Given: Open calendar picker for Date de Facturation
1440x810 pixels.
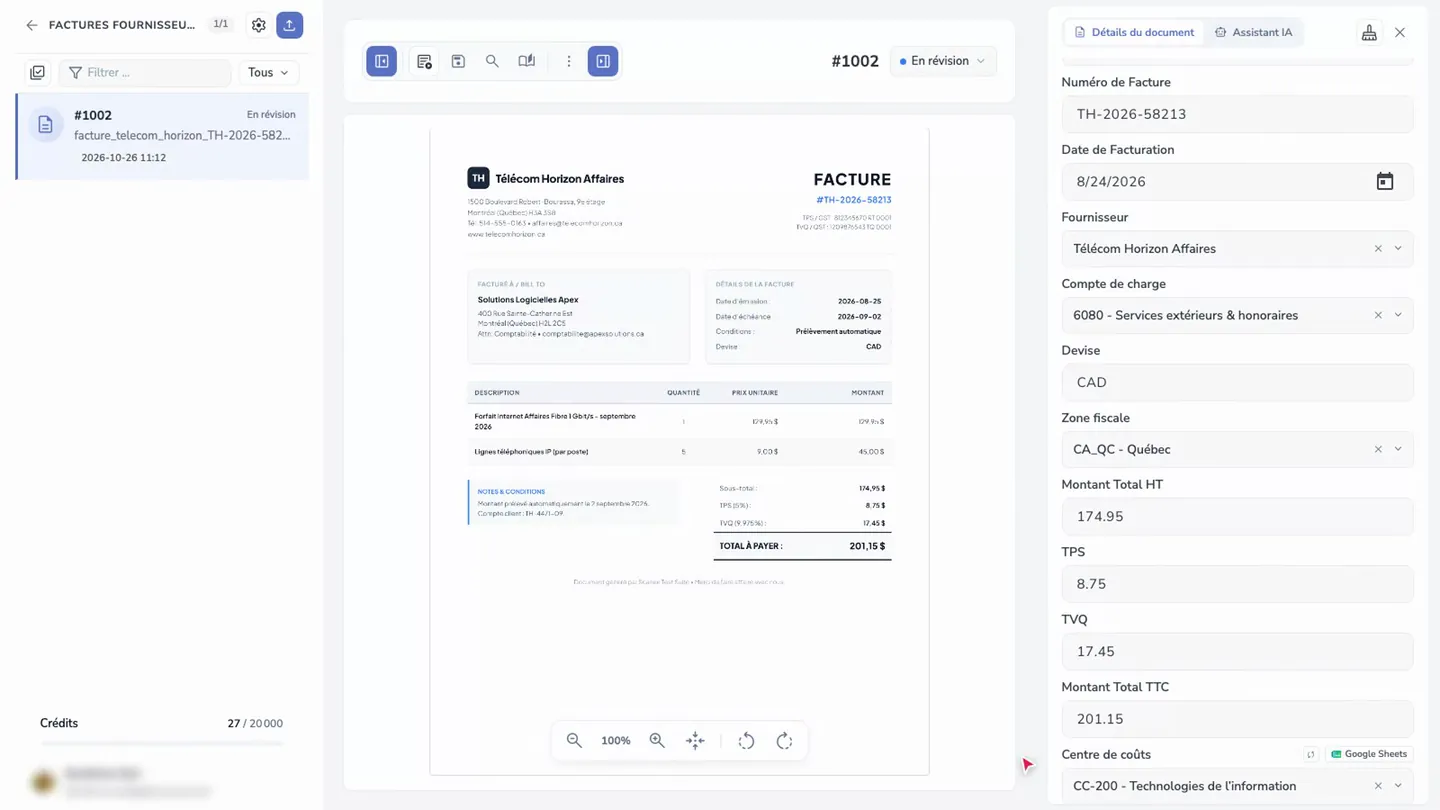Looking at the screenshot, I should (1385, 181).
